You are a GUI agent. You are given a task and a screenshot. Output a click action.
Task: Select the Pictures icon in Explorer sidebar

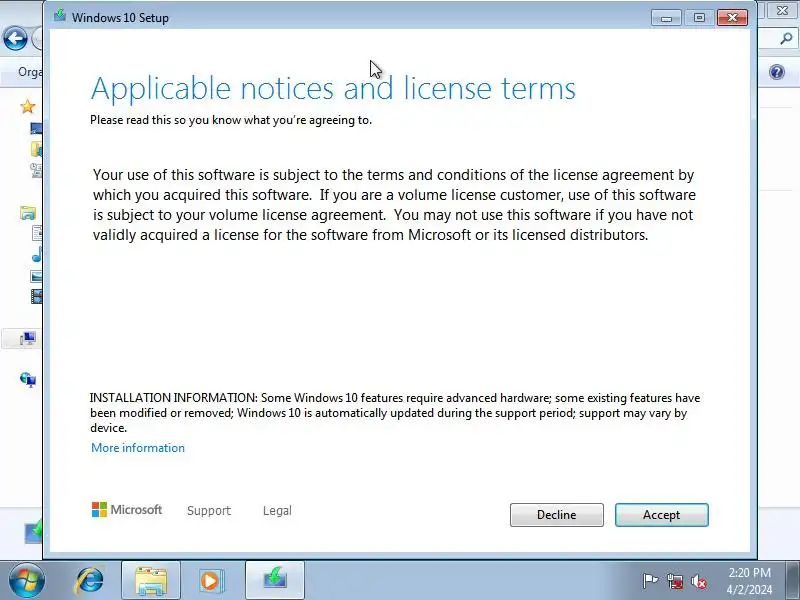37,277
